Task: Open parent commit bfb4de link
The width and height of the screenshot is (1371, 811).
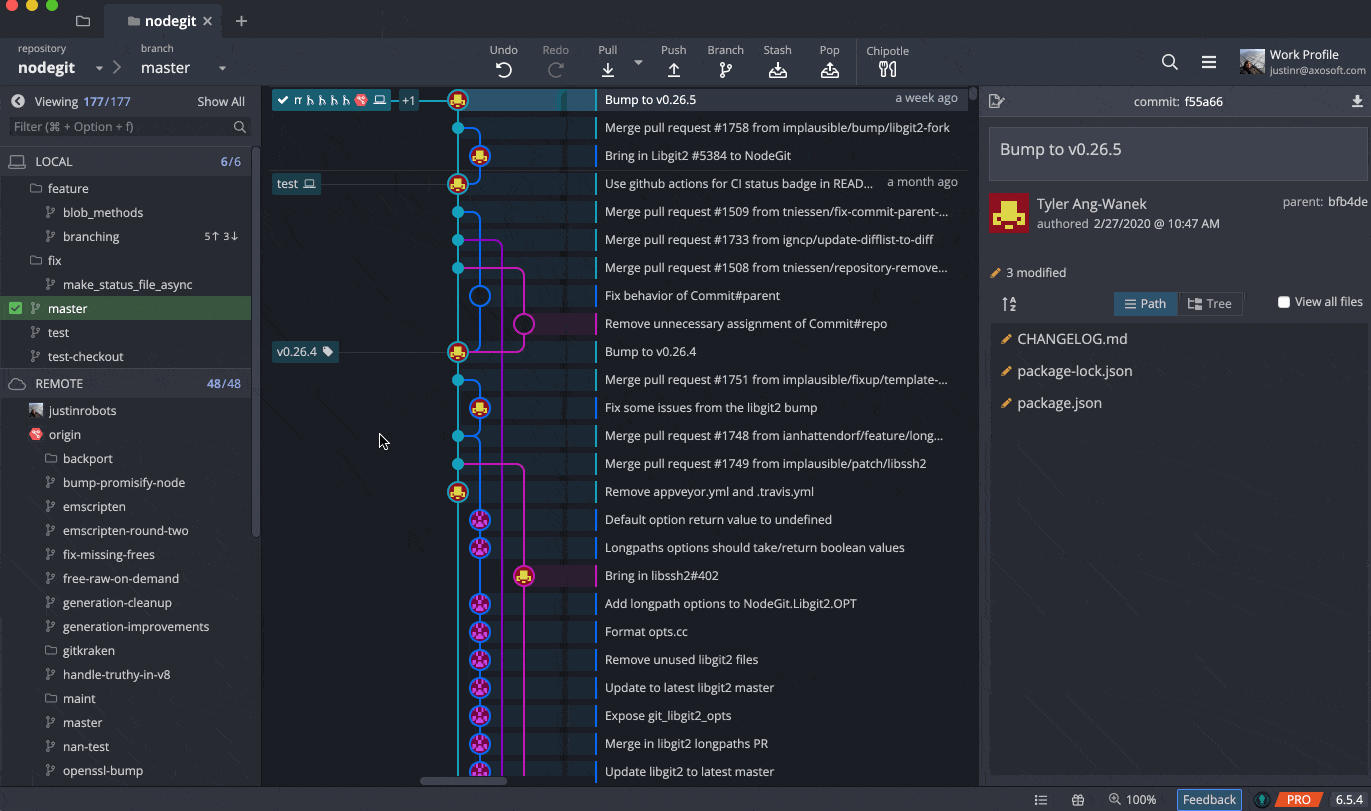Action: pyautogui.click(x=1347, y=202)
